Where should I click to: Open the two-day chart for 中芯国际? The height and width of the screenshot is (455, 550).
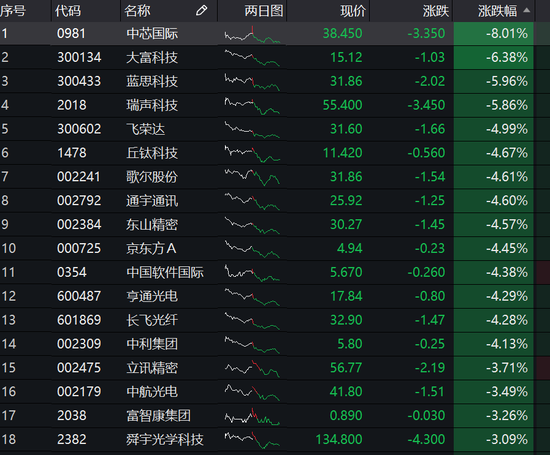(252, 34)
